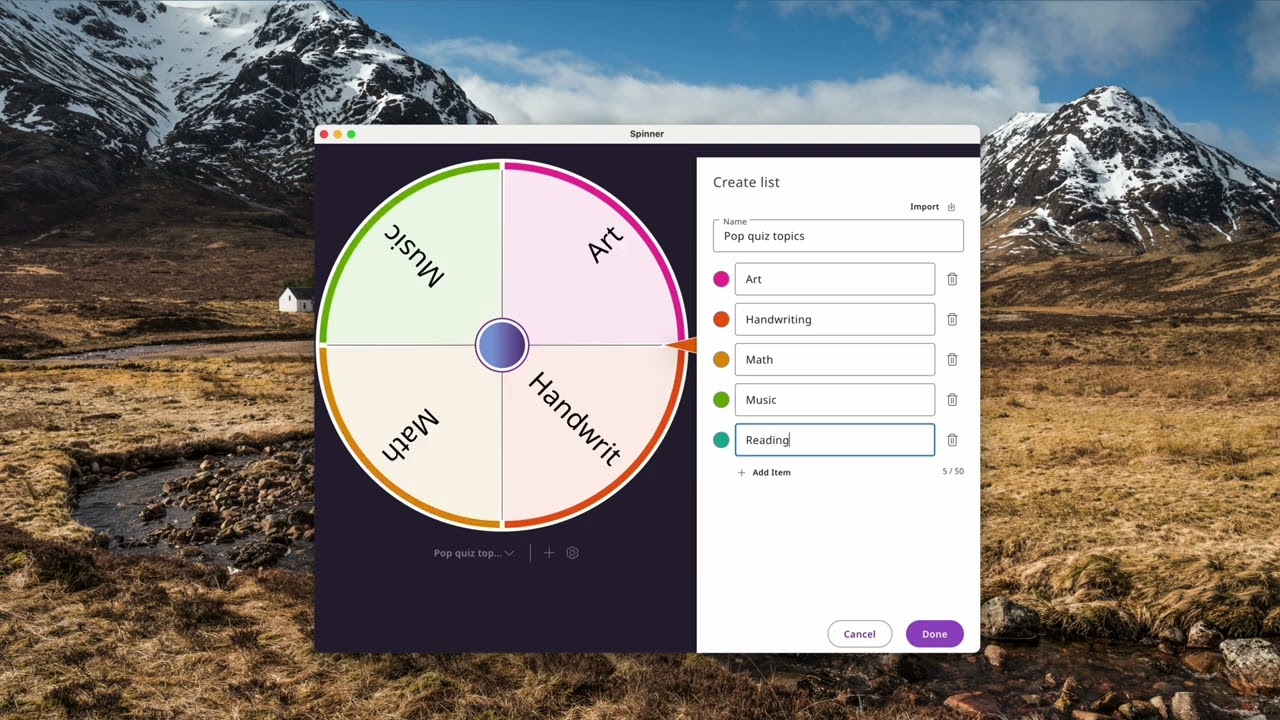Edit the Music text field
Viewport: 1280px width, 720px height.
pos(835,399)
